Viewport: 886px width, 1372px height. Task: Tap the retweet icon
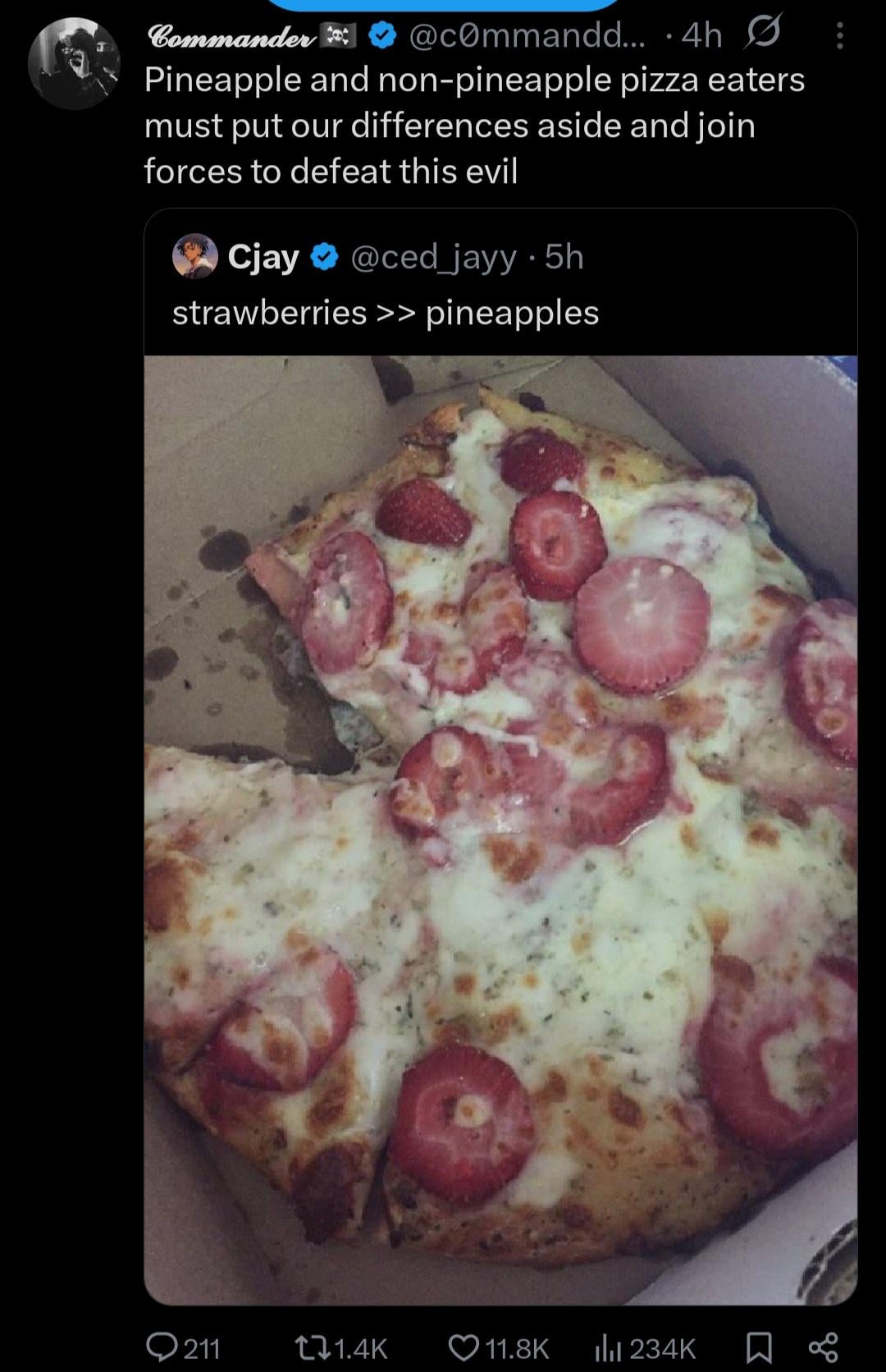point(312,1347)
